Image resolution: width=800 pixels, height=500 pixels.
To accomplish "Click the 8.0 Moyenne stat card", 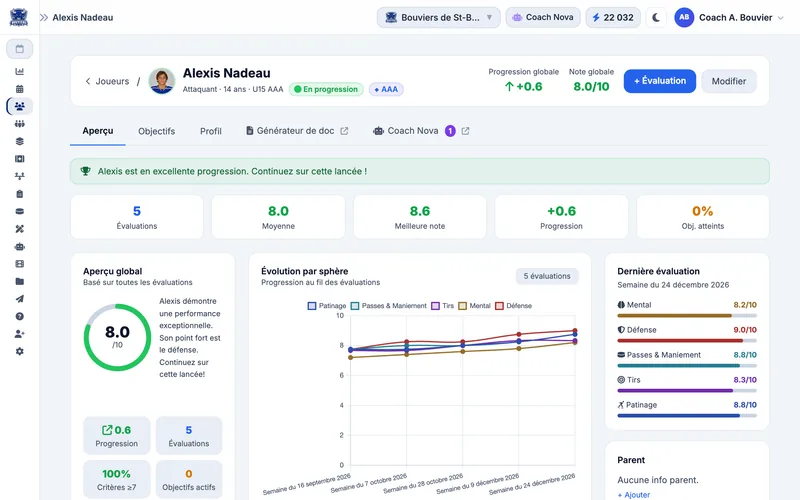I will [278, 217].
